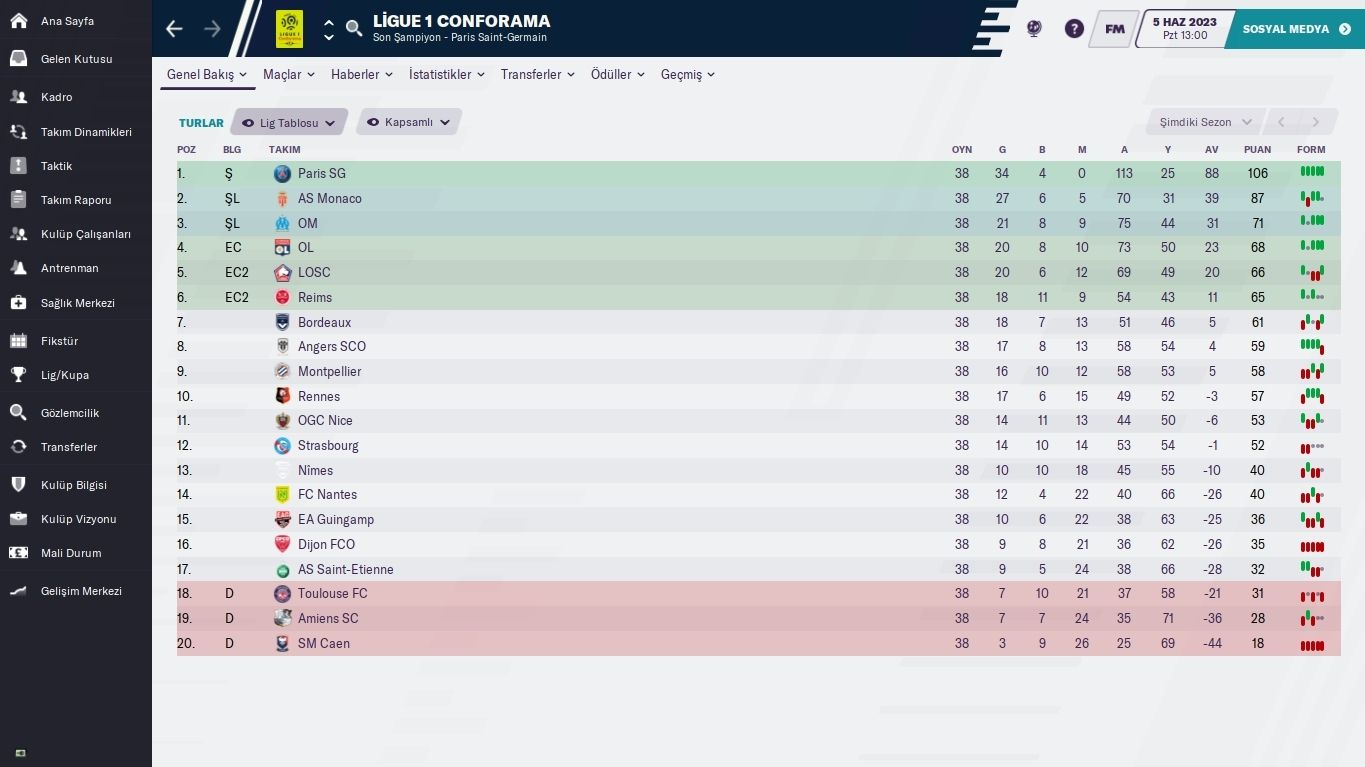1365x767 pixels.
Task: Open the Lig Tablosu view selector
Action: click(x=289, y=123)
